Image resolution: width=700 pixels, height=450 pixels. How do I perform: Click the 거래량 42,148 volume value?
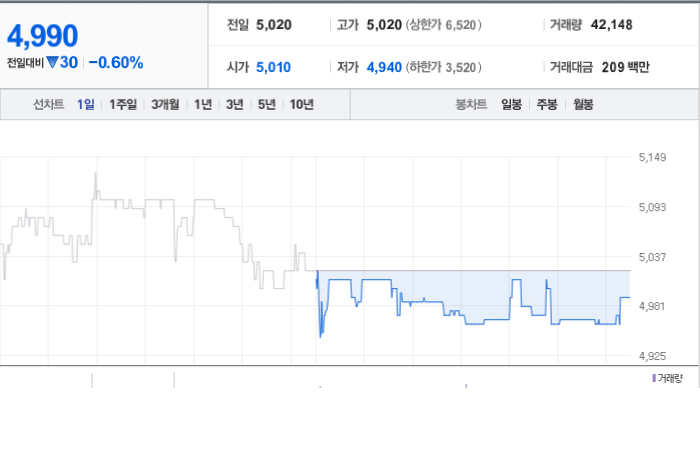[x=612, y=25]
